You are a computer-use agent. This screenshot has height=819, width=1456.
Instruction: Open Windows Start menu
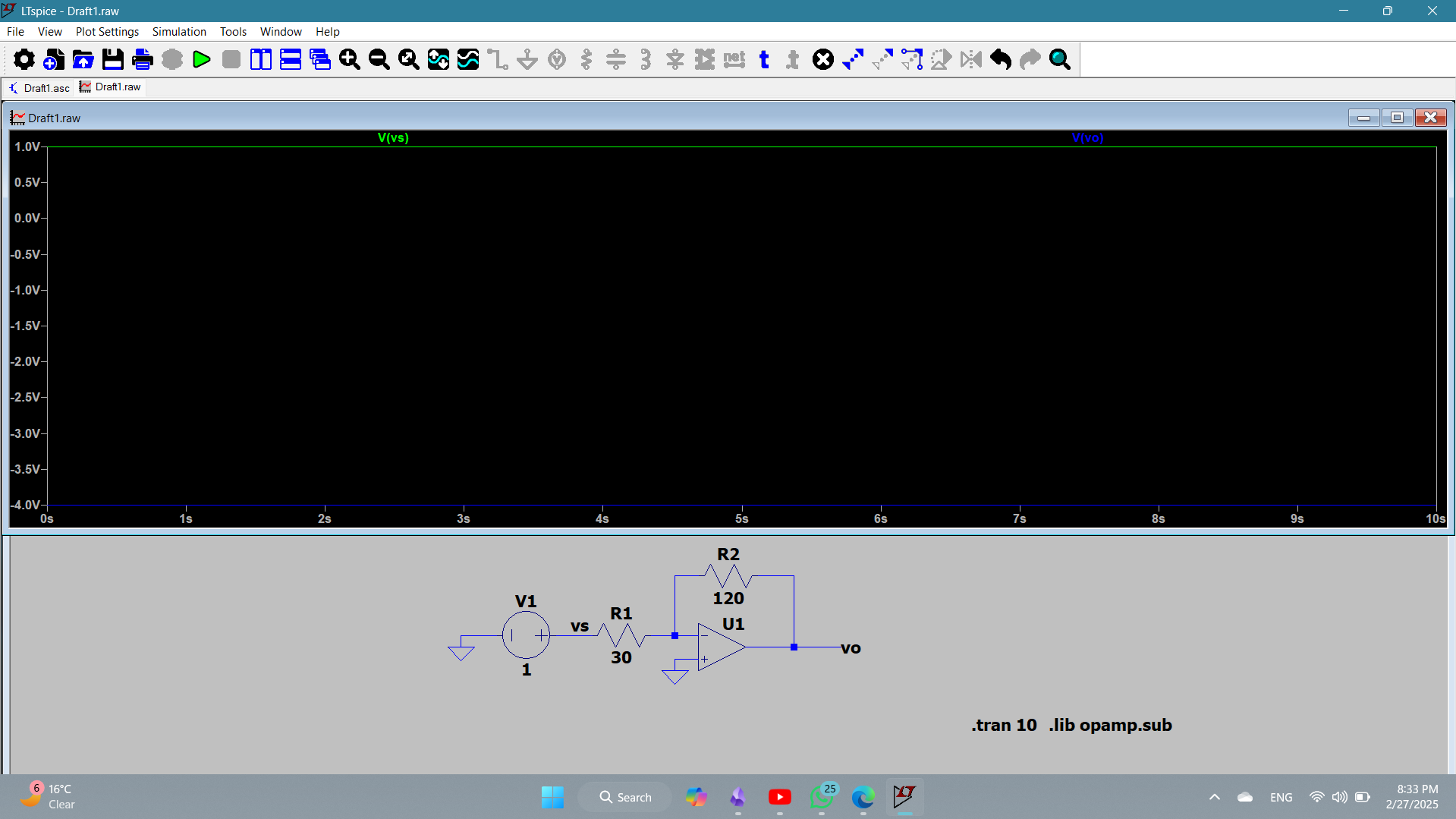coord(552,797)
